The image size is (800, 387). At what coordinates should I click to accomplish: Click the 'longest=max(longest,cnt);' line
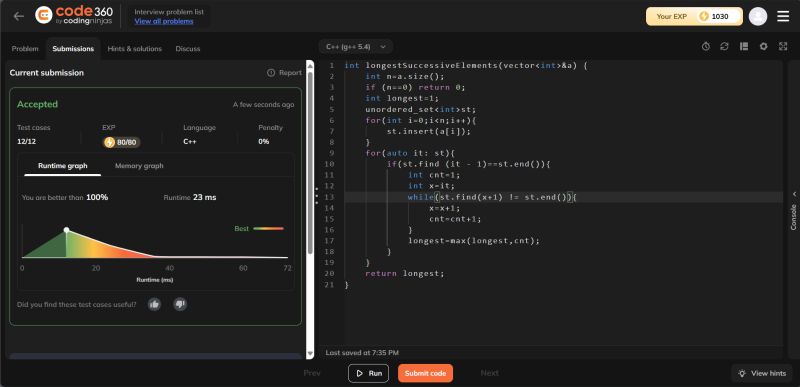473,241
